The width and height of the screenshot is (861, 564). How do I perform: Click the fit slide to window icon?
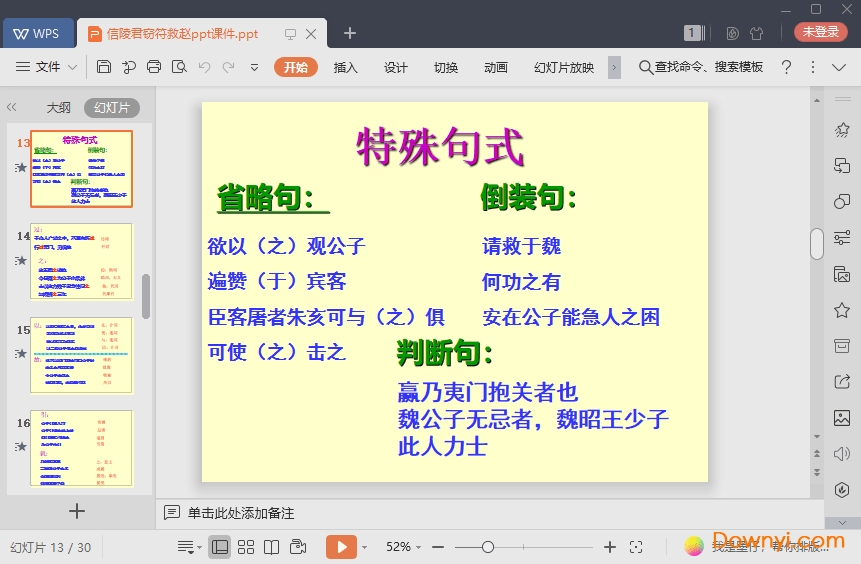(636, 547)
